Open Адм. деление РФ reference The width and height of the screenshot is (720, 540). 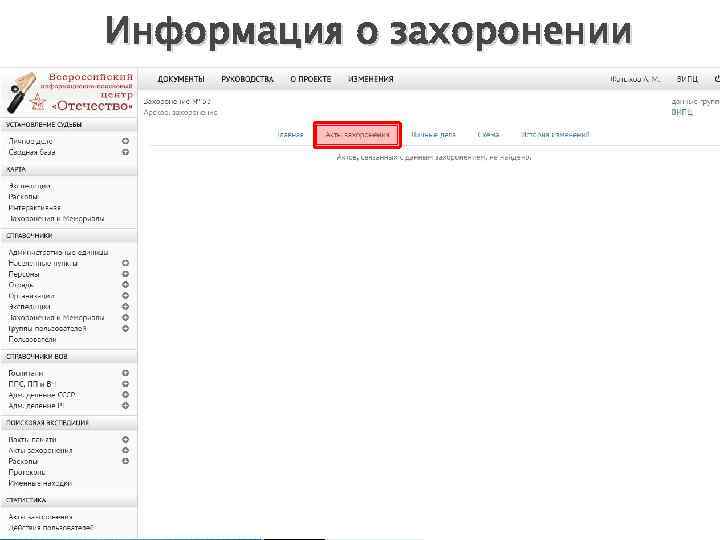pyautogui.click(x=36, y=406)
